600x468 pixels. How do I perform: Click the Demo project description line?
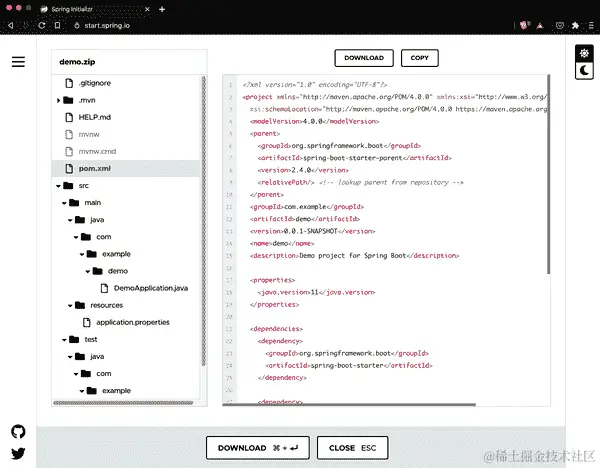[x=355, y=255]
